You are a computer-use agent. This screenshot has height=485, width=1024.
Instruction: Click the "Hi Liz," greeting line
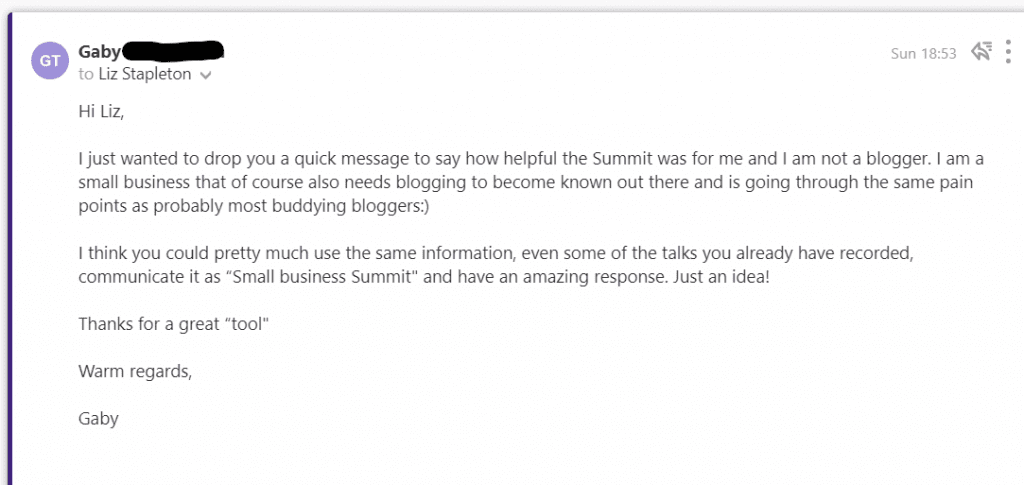coord(101,110)
